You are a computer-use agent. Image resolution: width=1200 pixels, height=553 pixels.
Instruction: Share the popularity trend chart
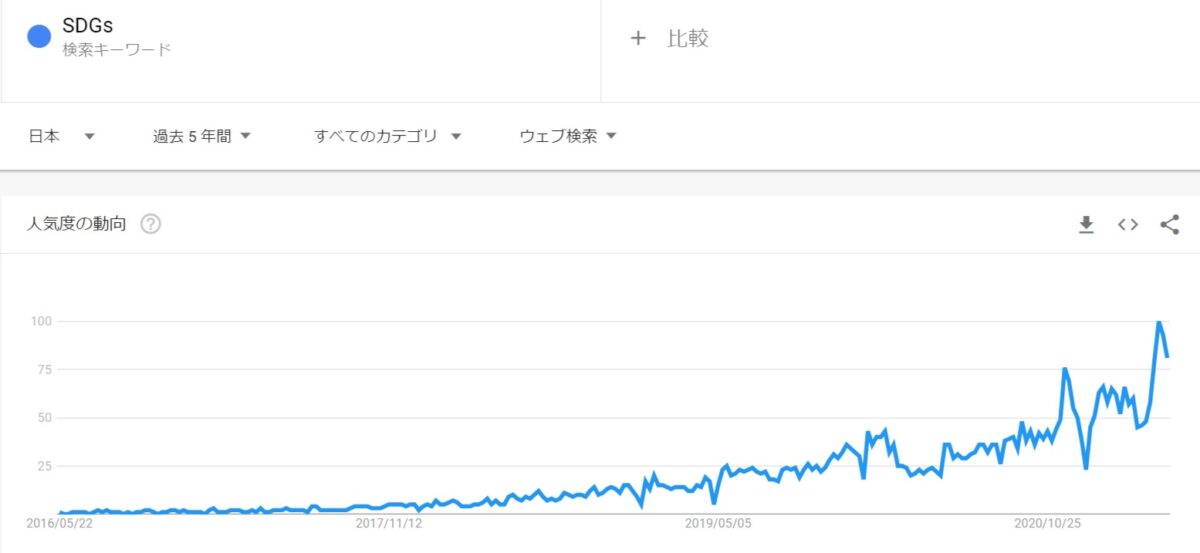pos(1170,225)
